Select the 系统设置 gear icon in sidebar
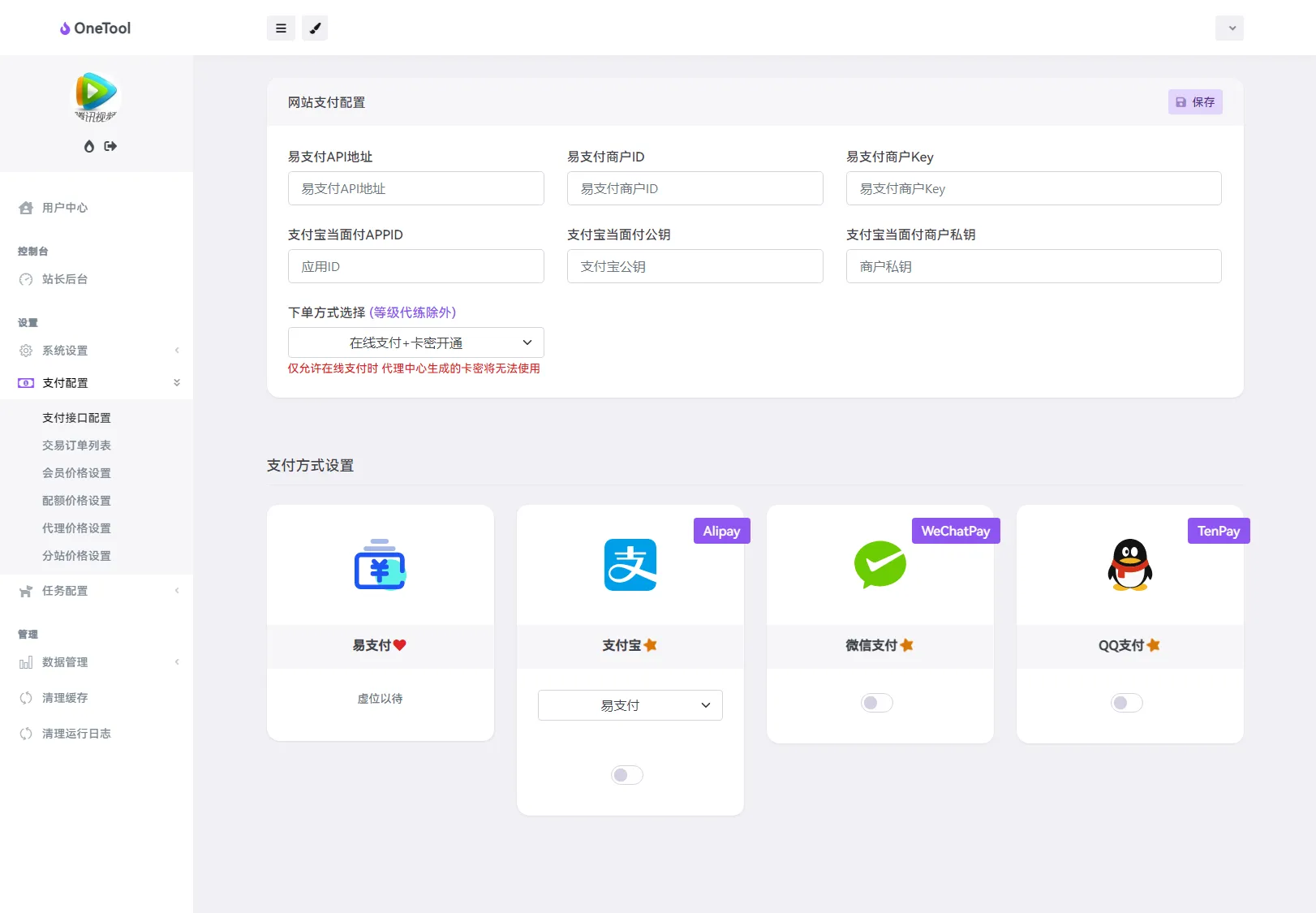 coord(24,351)
